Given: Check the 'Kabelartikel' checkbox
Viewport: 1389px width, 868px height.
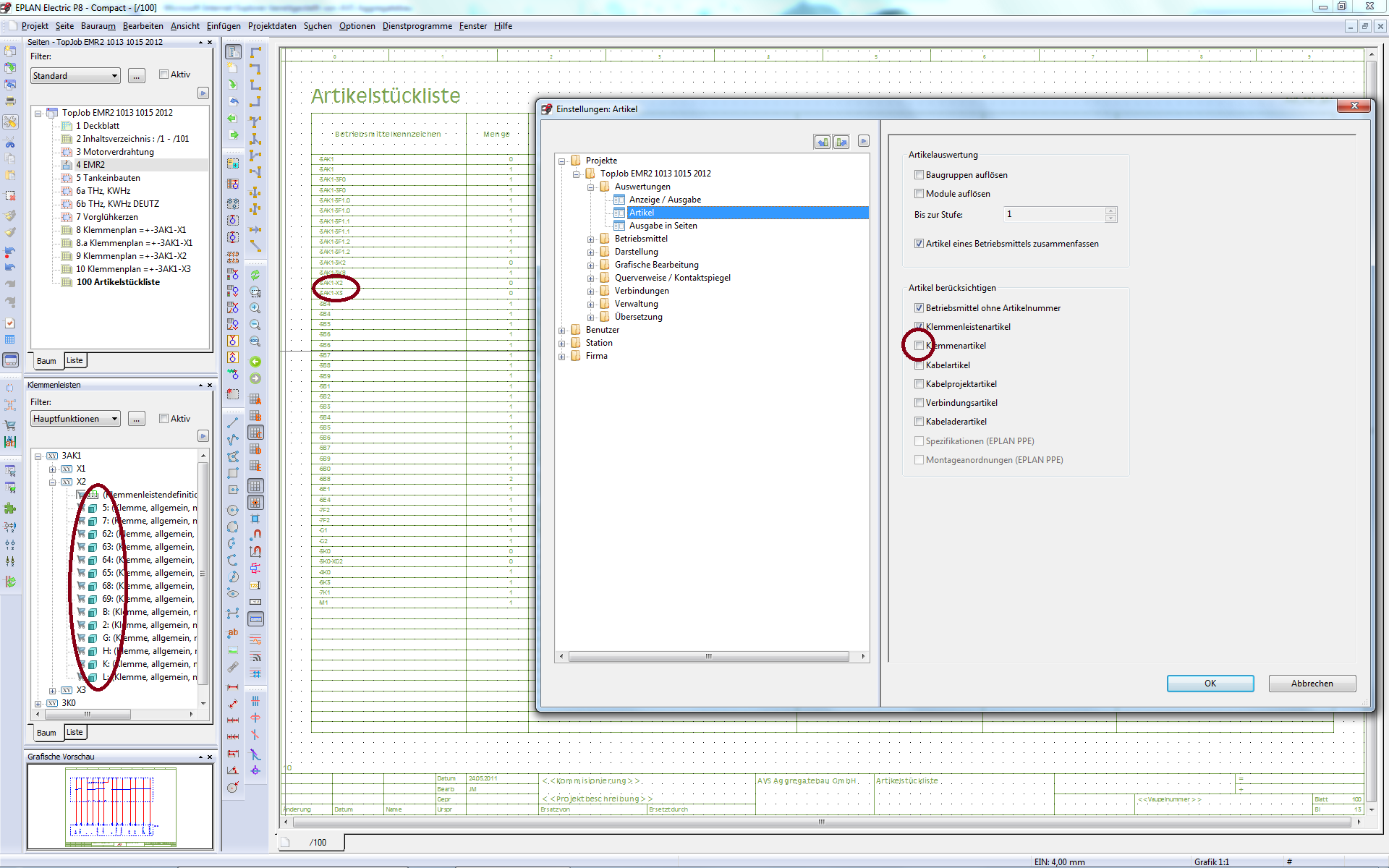Looking at the screenshot, I should (x=919, y=365).
